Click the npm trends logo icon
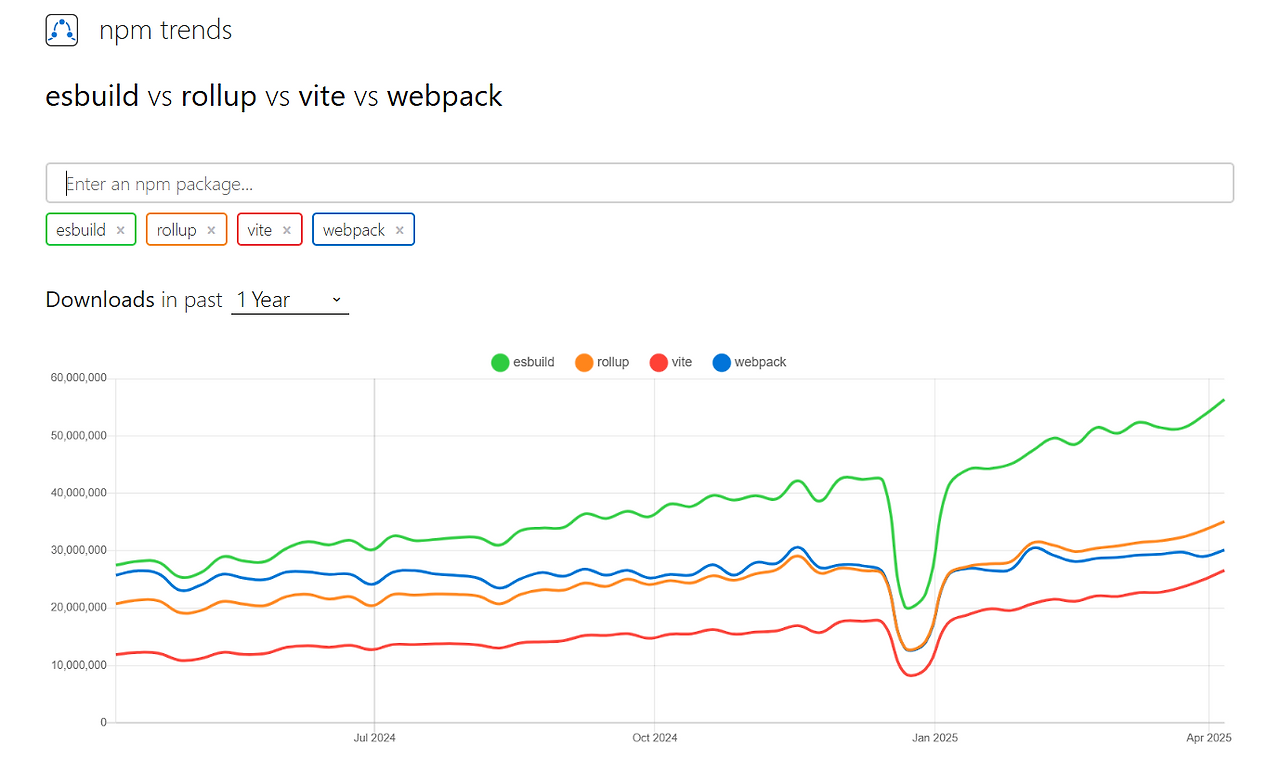1280x770 pixels. click(x=61, y=30)
